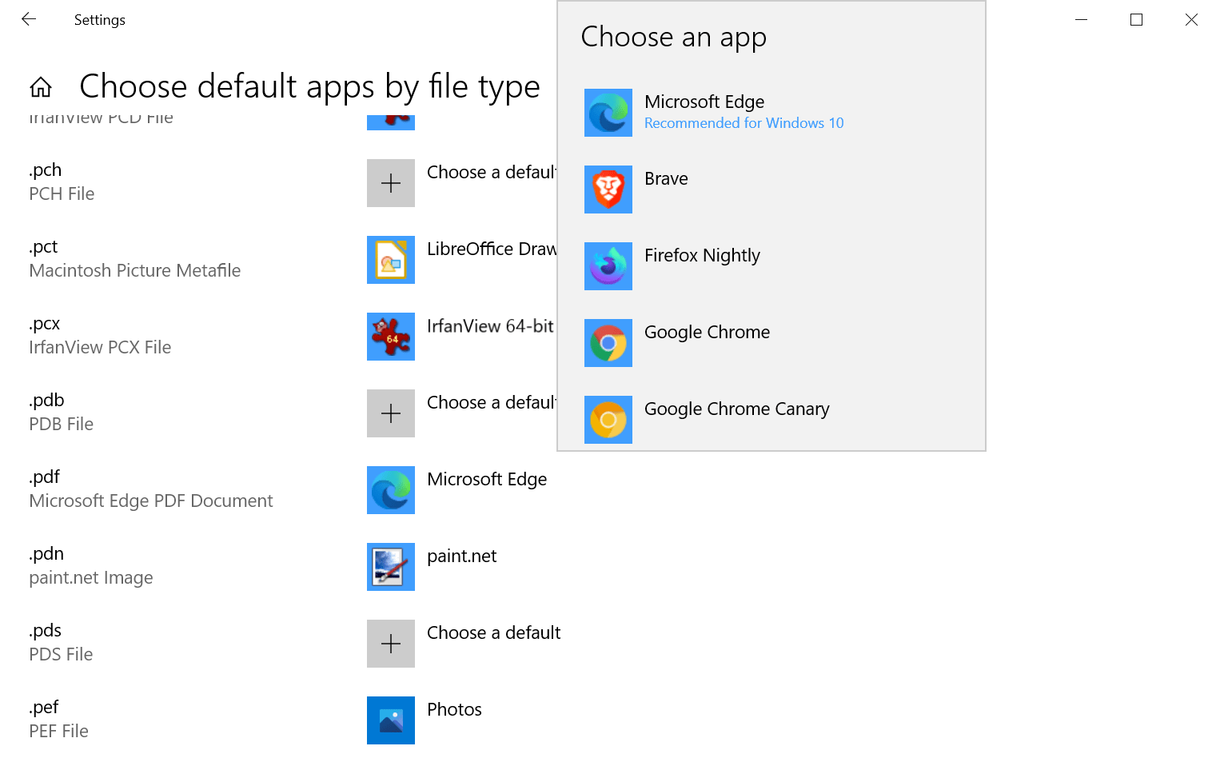Image resolution: width=1220 pixels, height=758 pixels.
Task: Click the Microsoft Edge icon for .pdf
Action: [x=391, y=490]
